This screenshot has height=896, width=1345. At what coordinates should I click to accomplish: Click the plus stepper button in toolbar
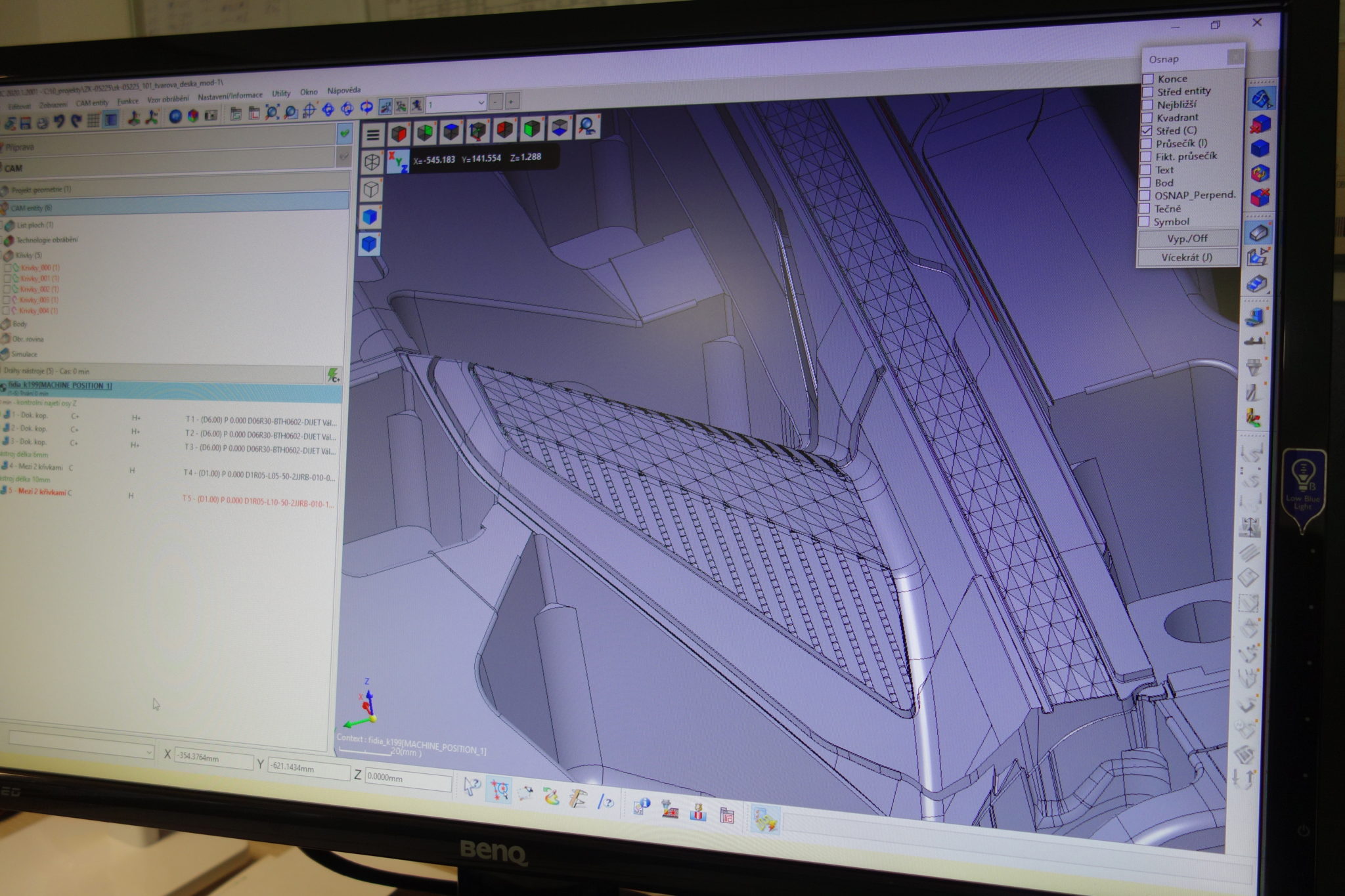(512, 101)
